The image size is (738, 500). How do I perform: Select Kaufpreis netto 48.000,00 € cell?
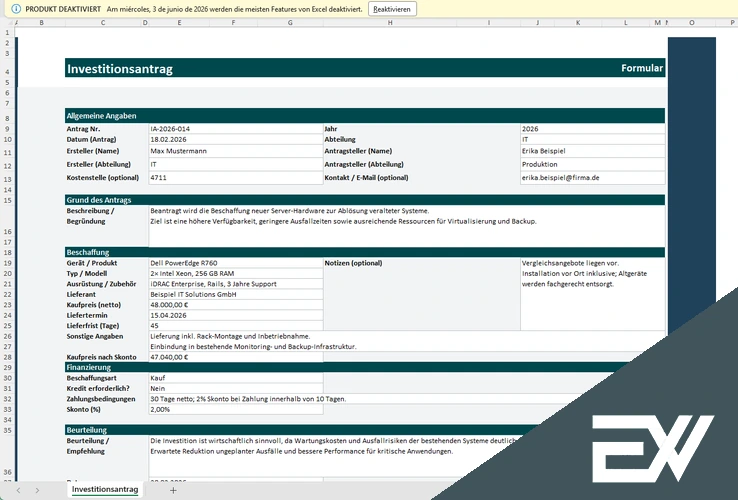coord(236,305)
